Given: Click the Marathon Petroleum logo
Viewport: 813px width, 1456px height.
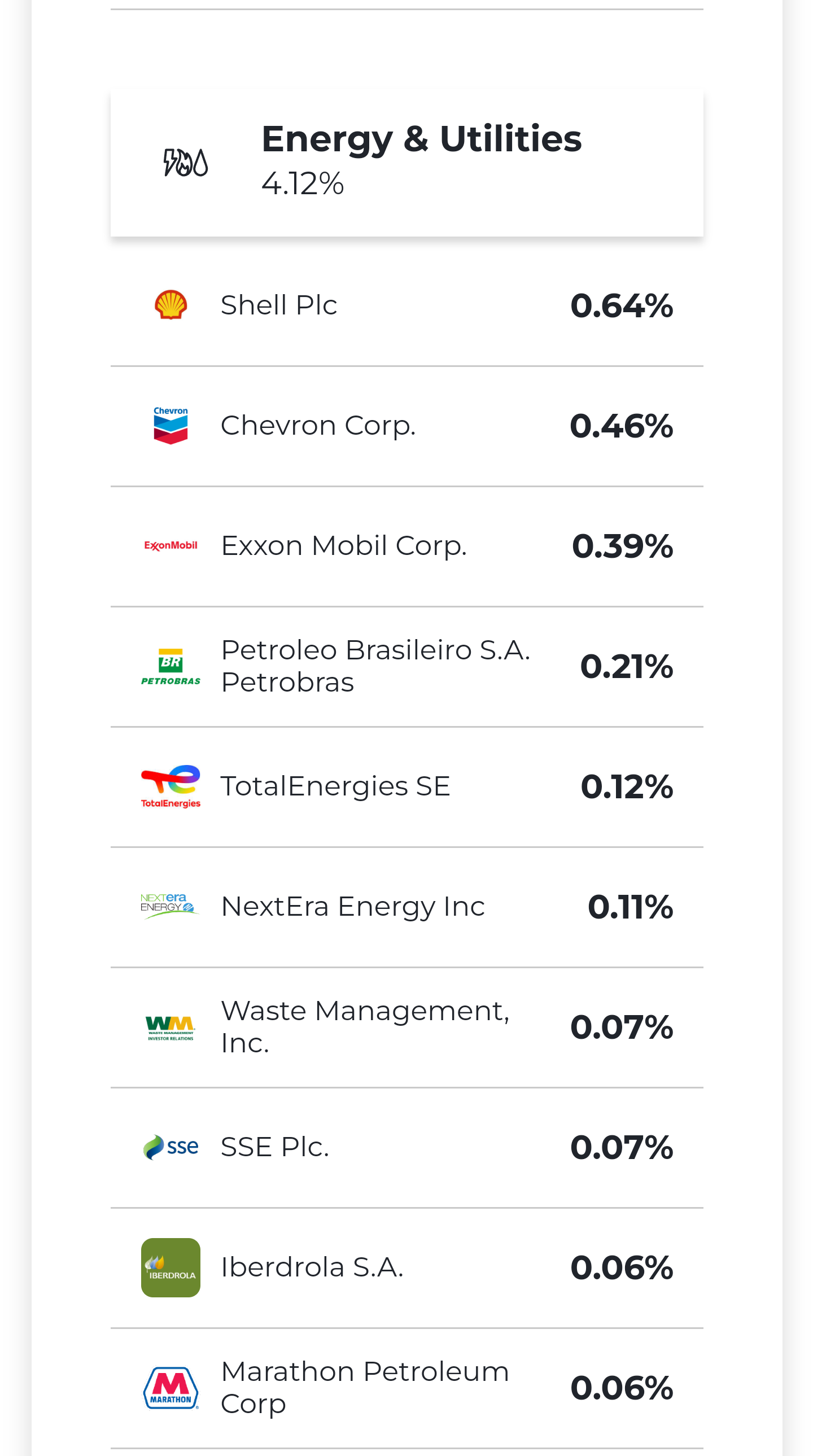Looking at the screenshot, I should pyautogui.click(x=171, y=1388).
